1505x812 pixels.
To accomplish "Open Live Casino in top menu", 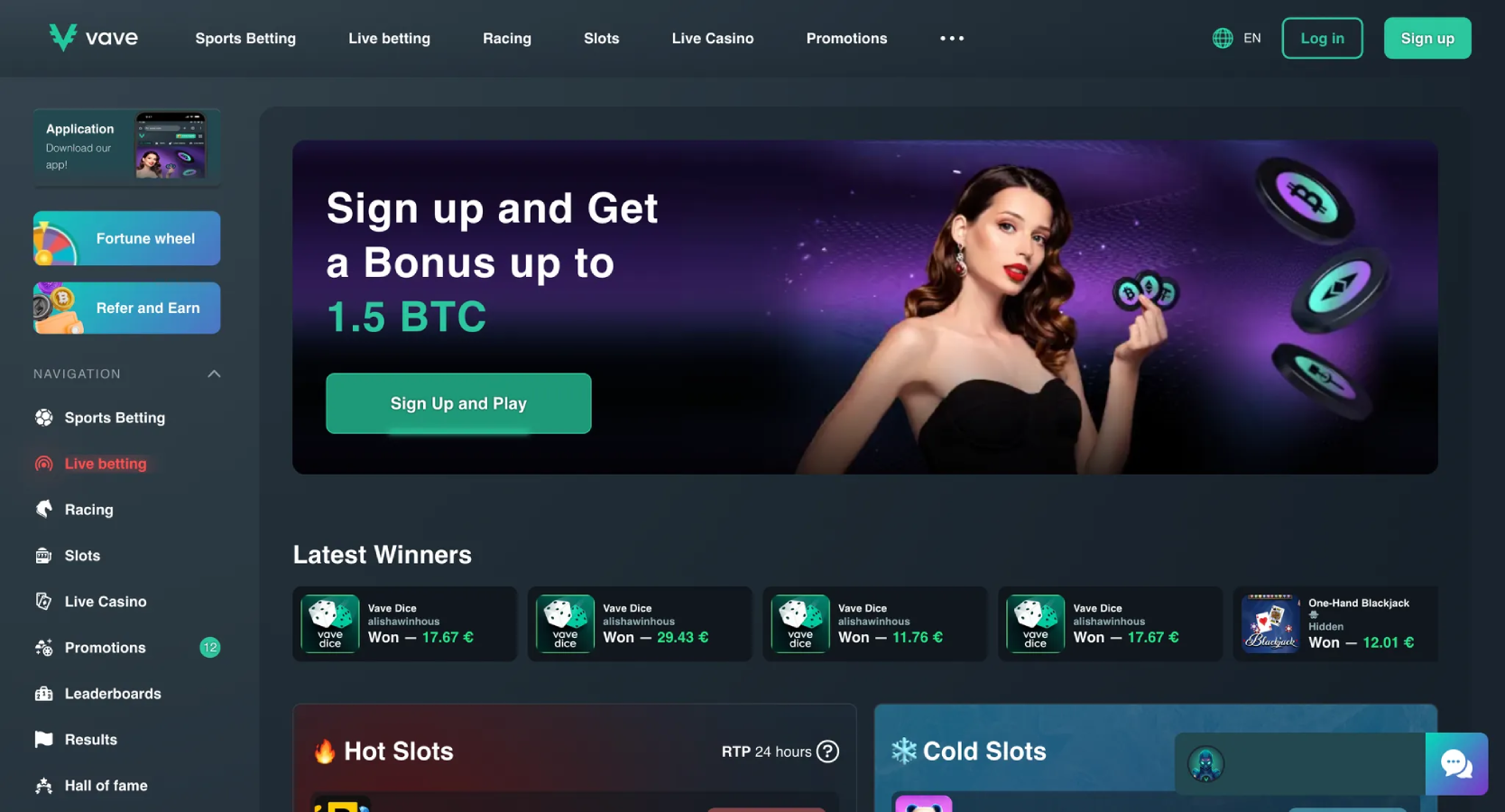I will click(x=713, y=38).
